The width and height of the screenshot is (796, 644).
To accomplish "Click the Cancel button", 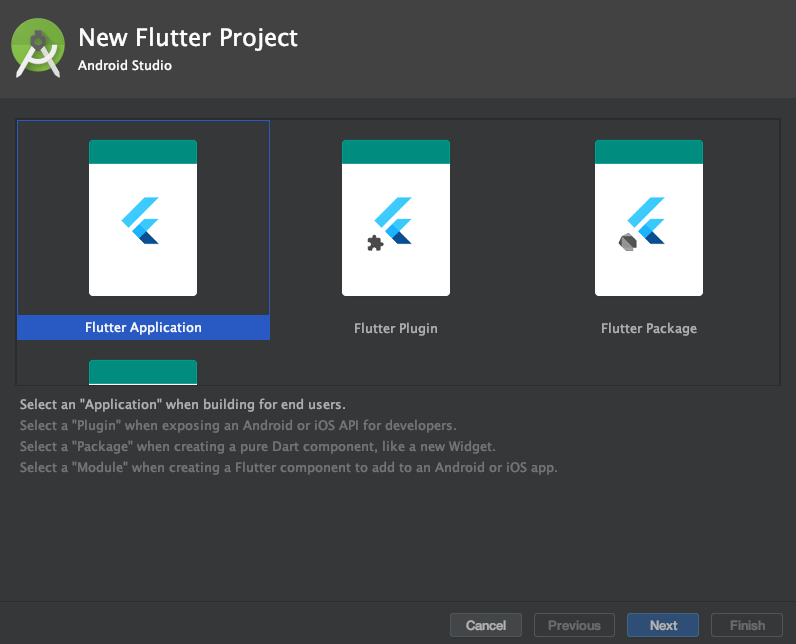I will tap(486, 625).
